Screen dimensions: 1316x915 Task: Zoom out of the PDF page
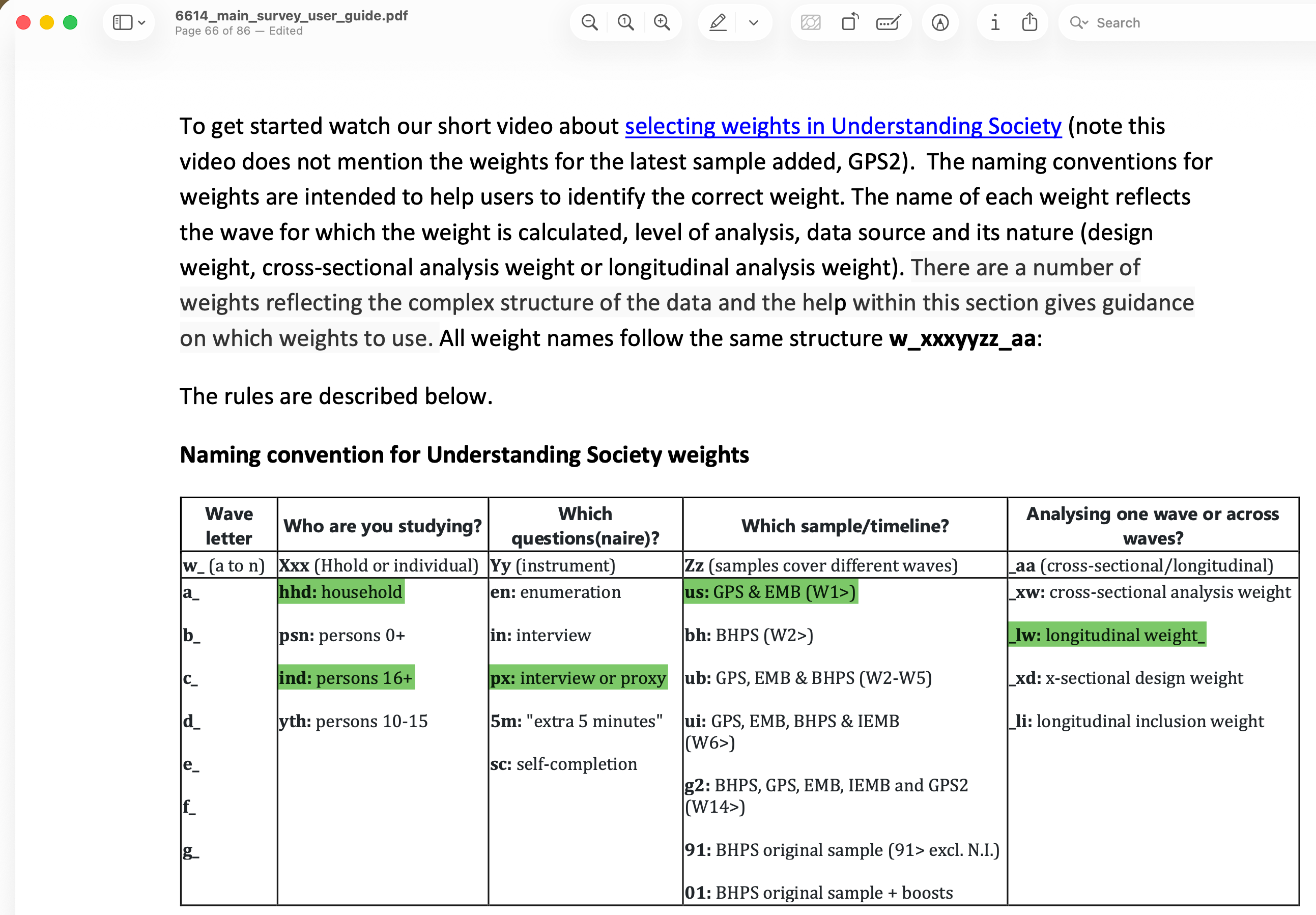click(x=589, y=22)
